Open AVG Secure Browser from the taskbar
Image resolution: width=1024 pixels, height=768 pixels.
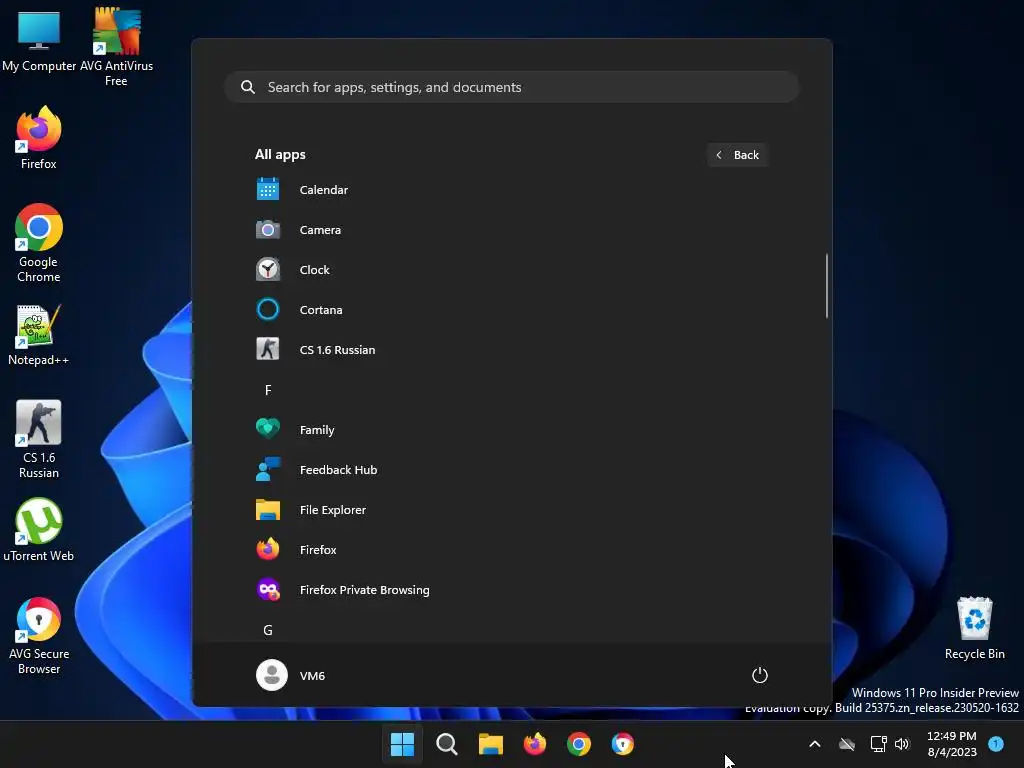623,744
